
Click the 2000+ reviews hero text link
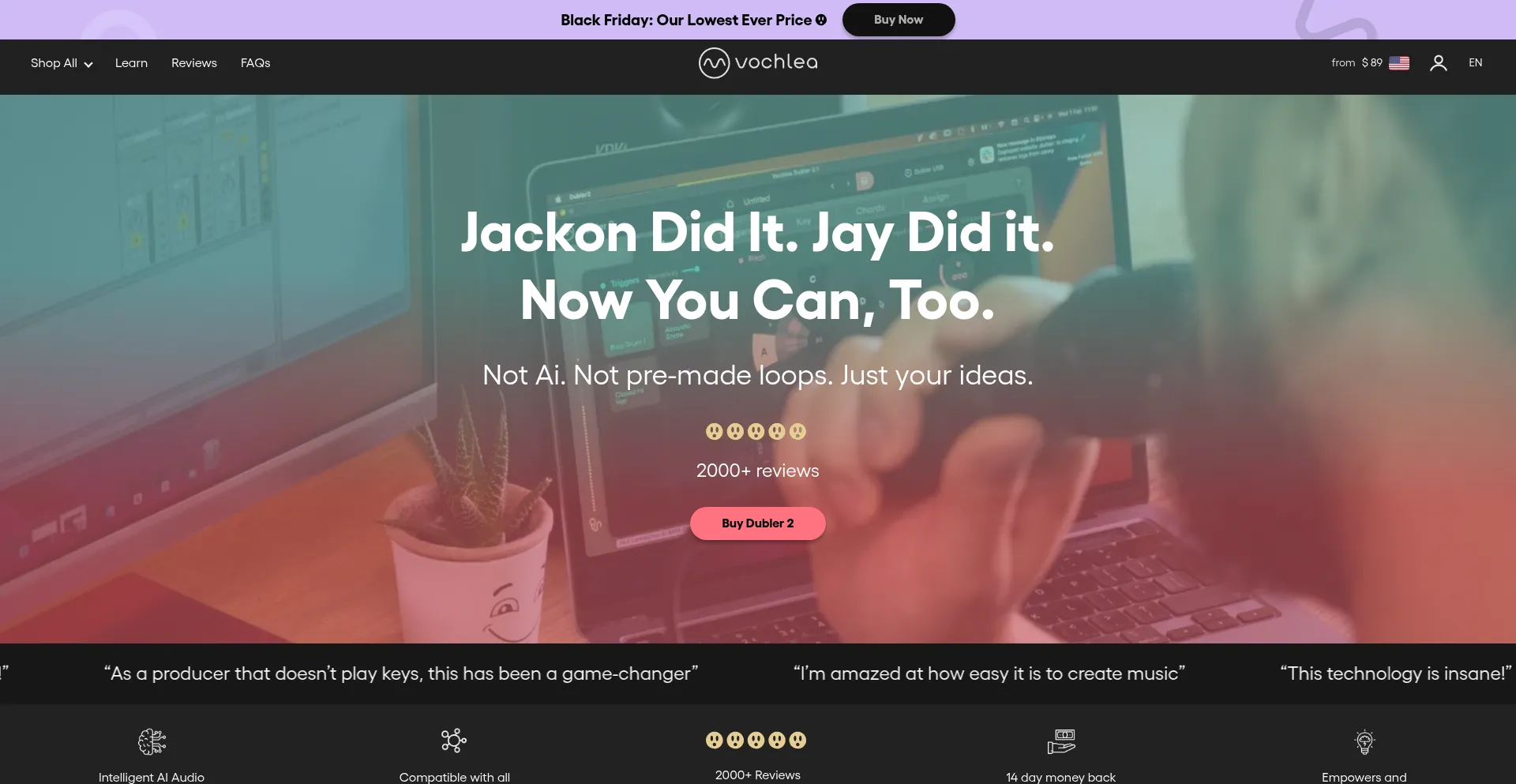(x=758, y=471)
